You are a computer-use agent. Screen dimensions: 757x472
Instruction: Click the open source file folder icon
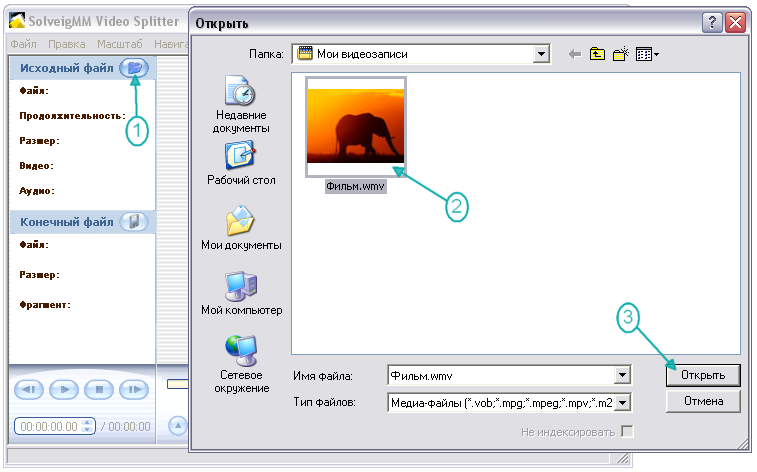pyautogui.click(x=134, y=68)
